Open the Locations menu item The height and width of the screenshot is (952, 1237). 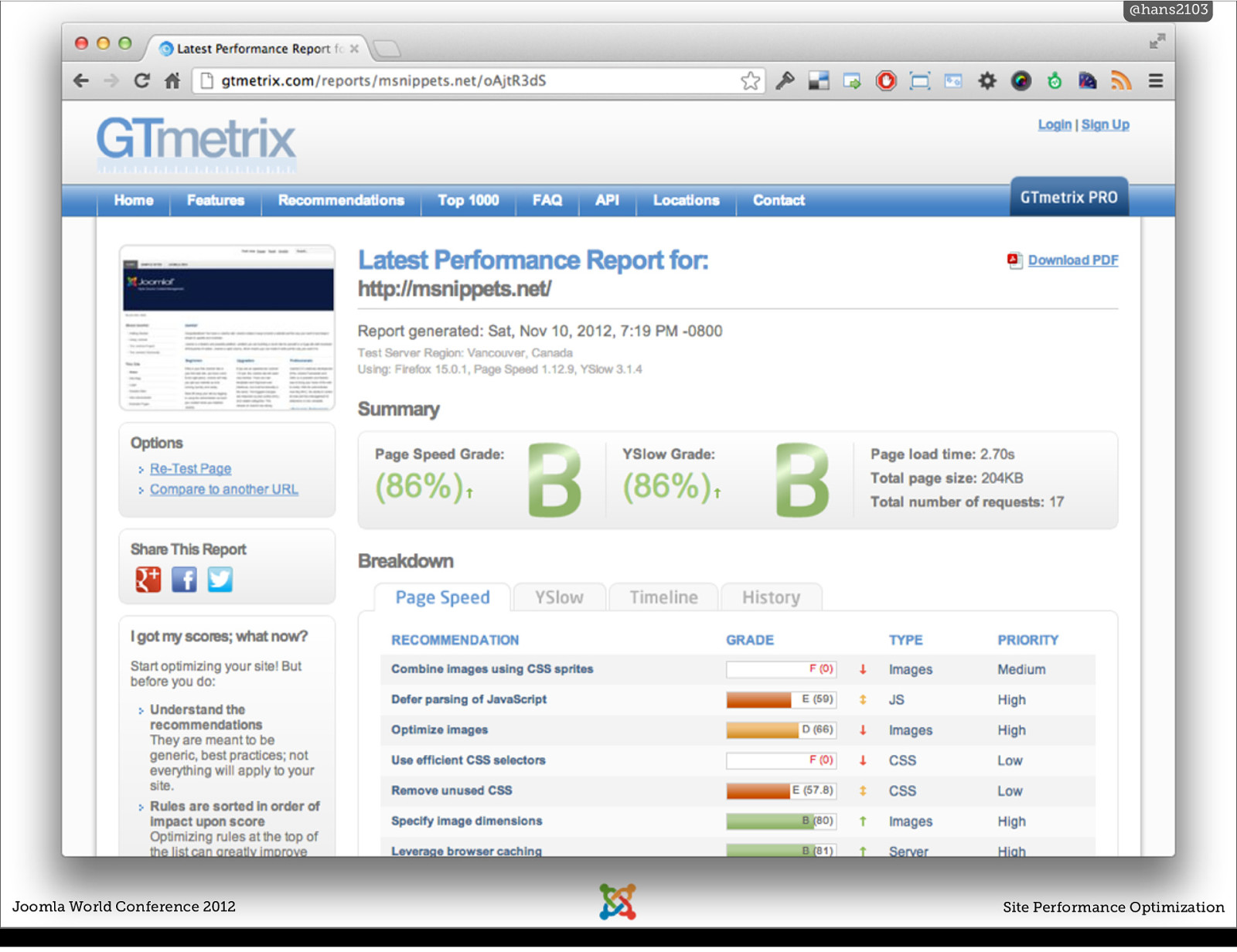coord(687,200)
